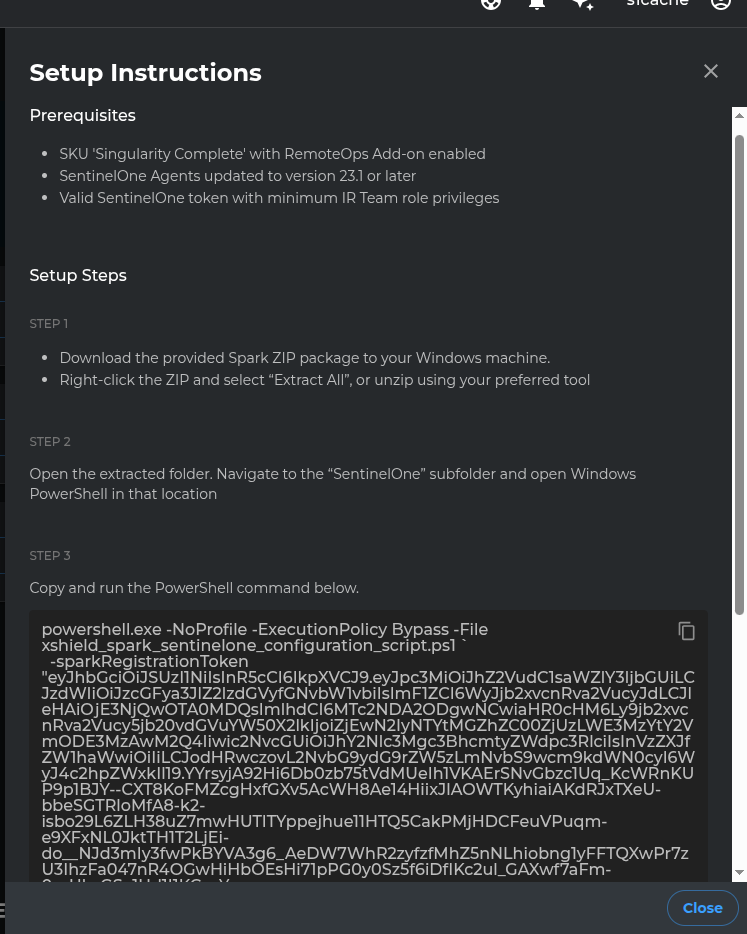Collapse the Setup Steps section
The image size is (747, 934).
(x=78, y=275)
